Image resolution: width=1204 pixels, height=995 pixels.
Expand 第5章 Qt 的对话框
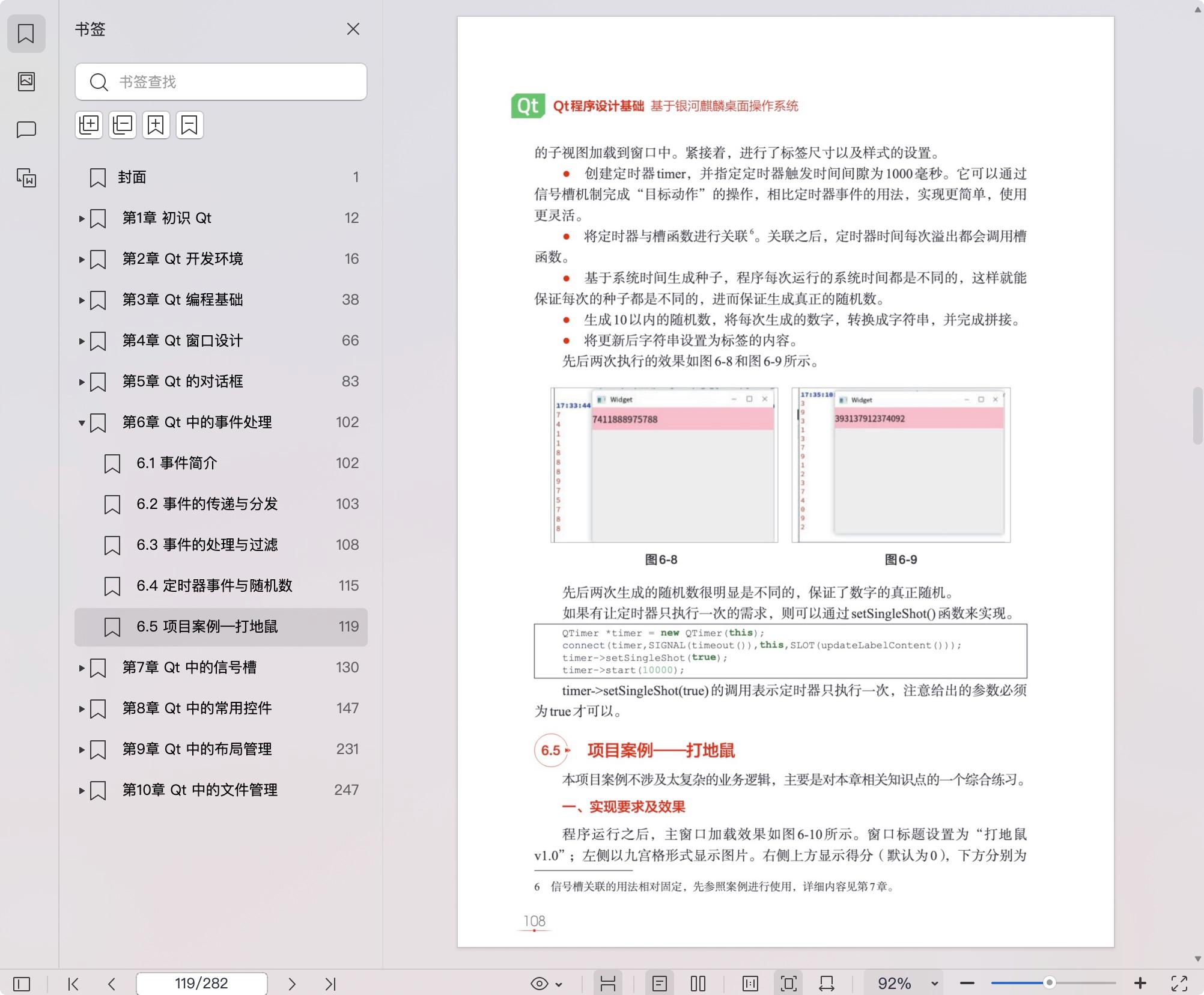(x=82, y=382)
